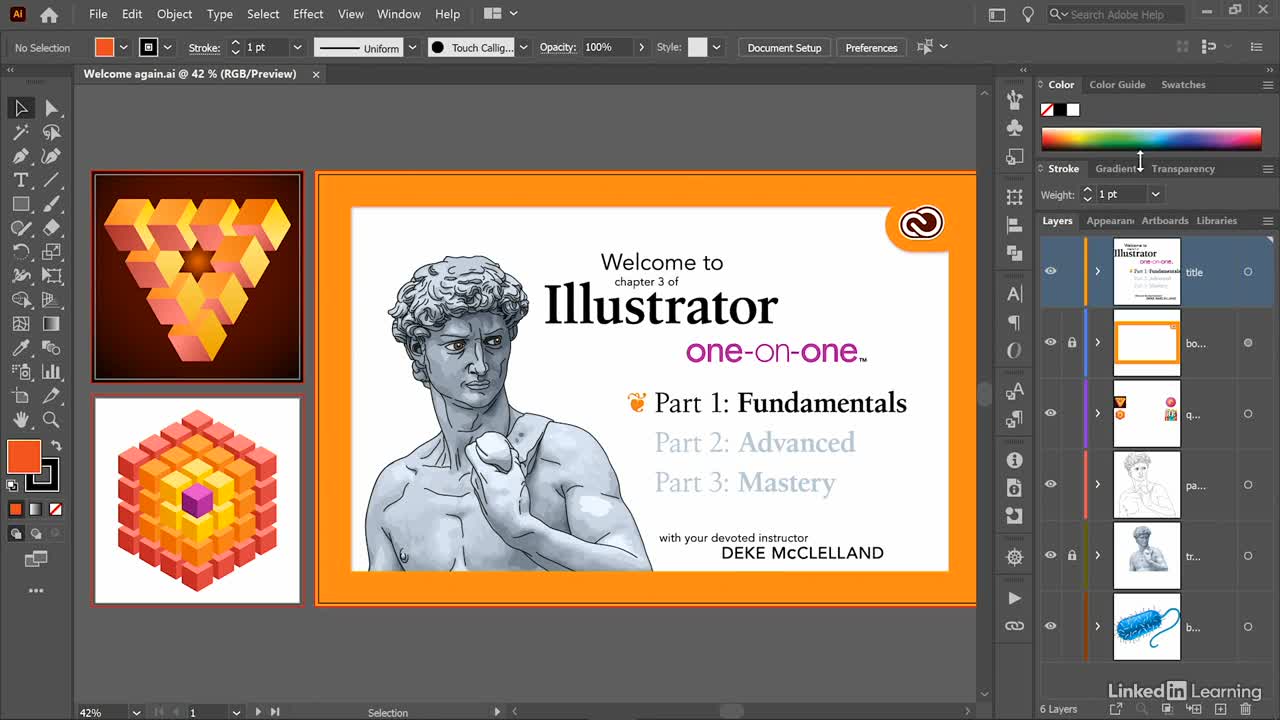Image resolution: width=1280 pixels, height=720 pixels.
Task: Select the Shape Builder tool
Action: click(21, 300)
